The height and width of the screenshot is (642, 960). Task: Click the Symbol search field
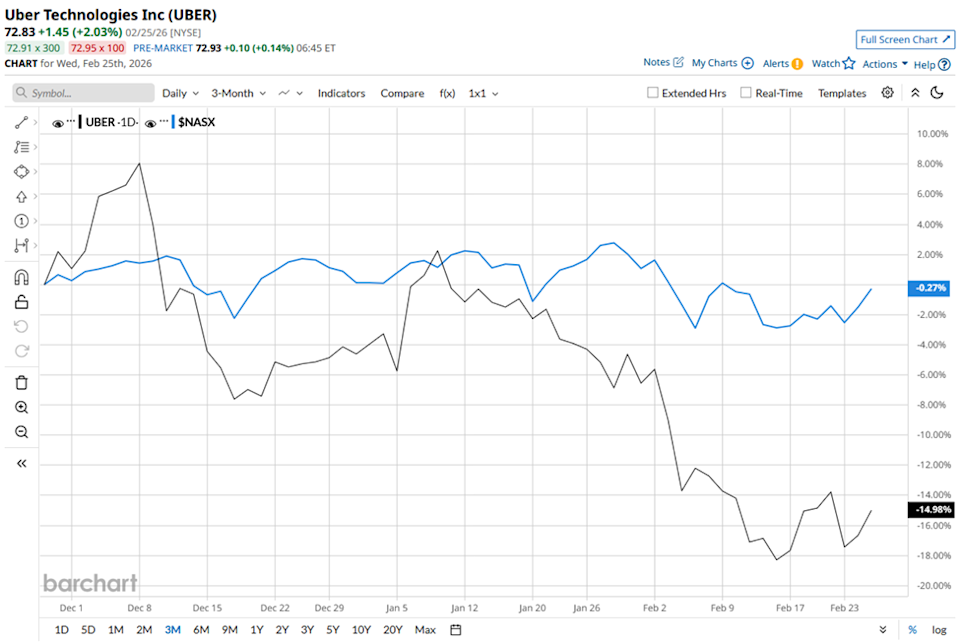(x=83, y=93)
